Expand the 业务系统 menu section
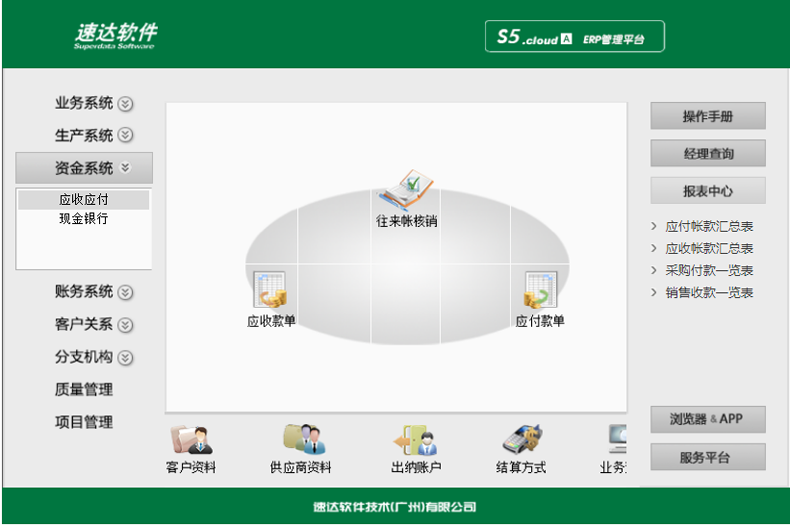790x527 pixels. click(93, 103)
